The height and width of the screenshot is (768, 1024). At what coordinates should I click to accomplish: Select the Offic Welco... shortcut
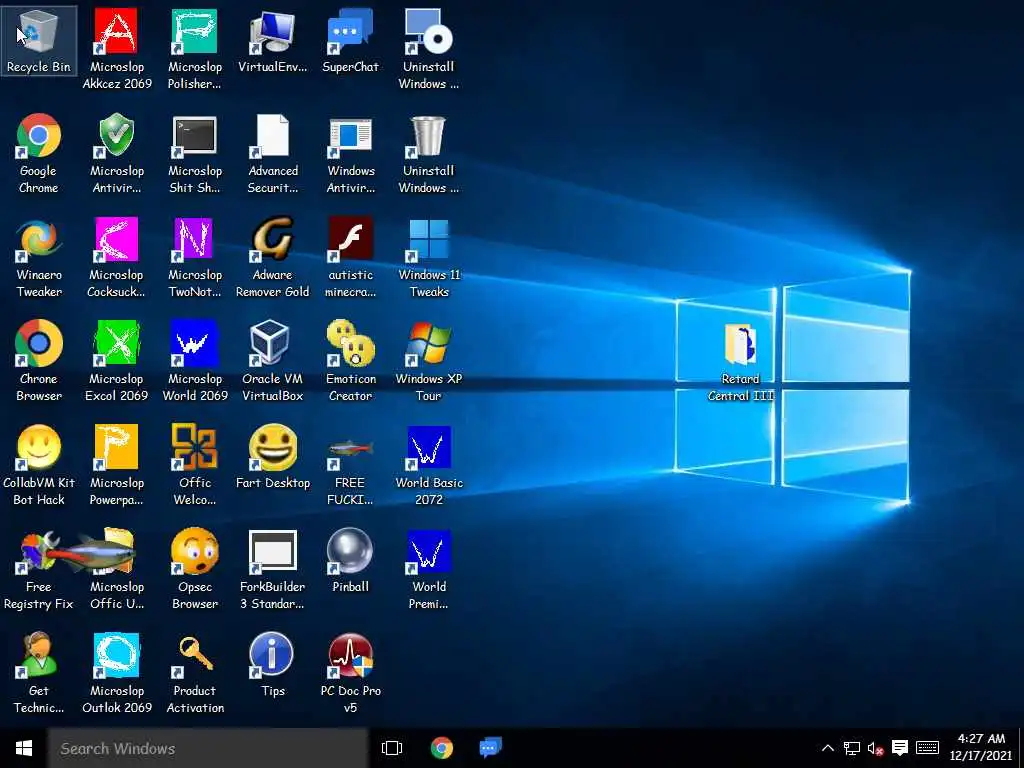coord(195,464)
